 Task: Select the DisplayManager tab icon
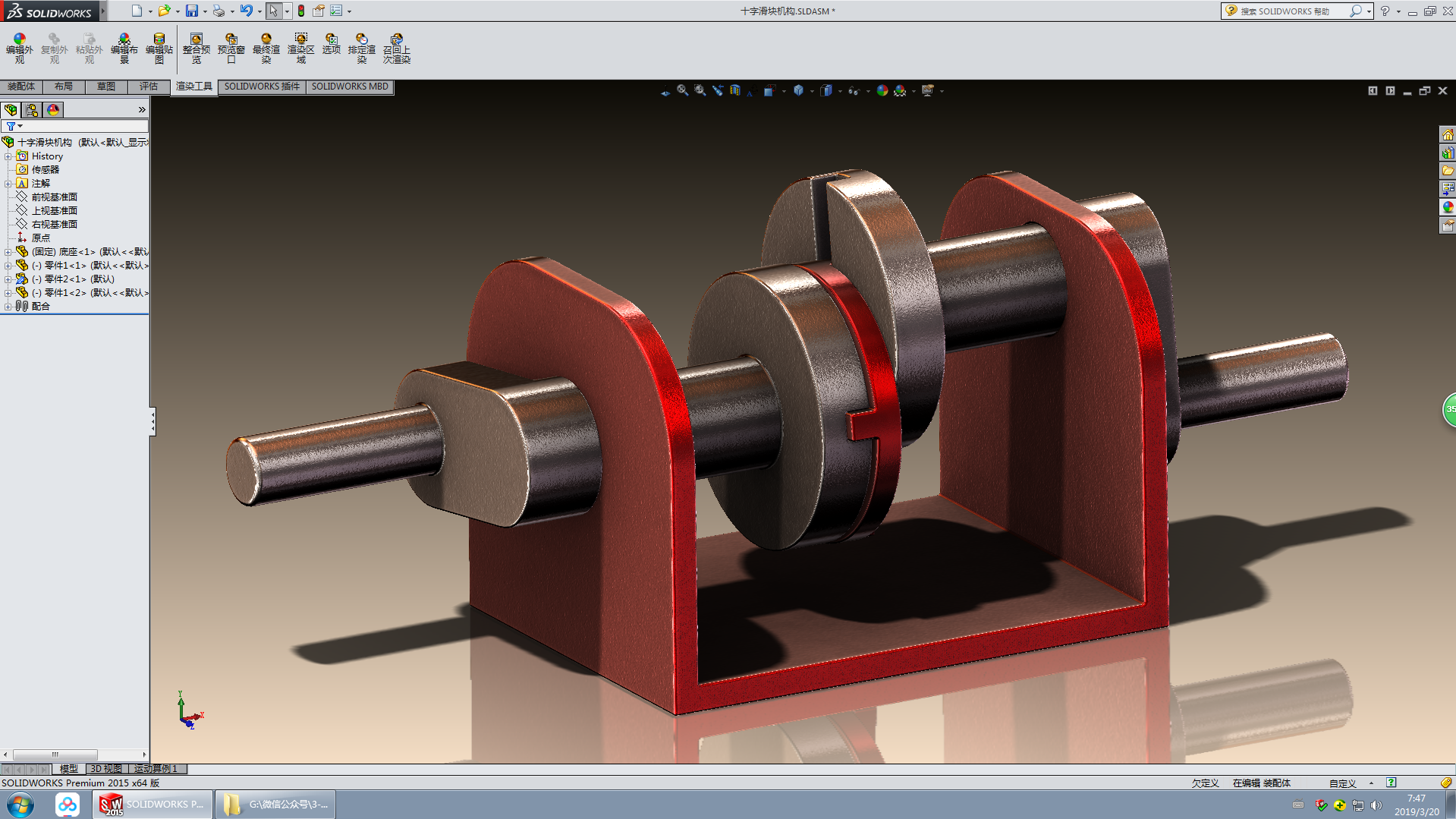pos(53,110)
